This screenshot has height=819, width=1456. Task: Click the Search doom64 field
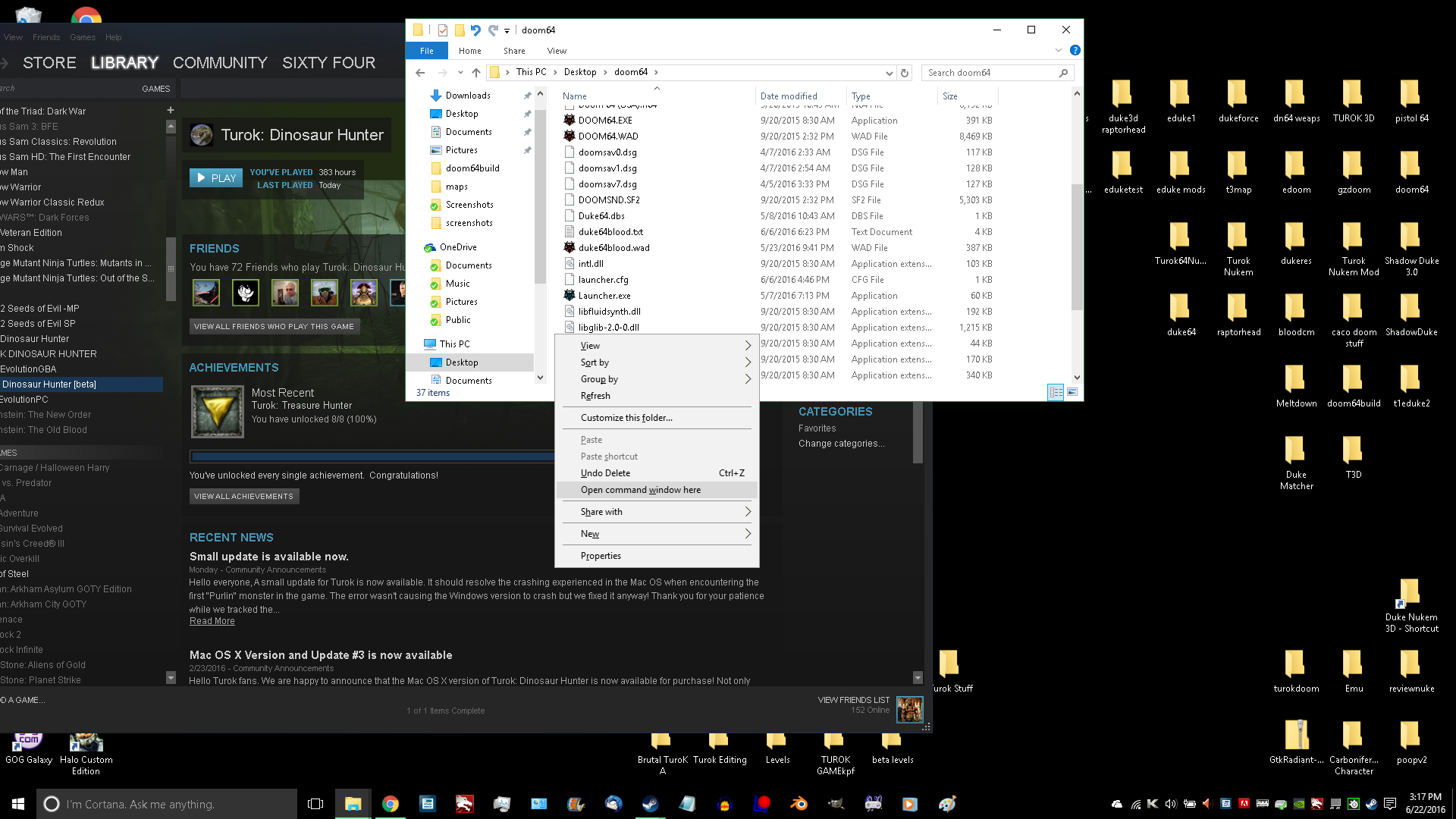[990, 73]
